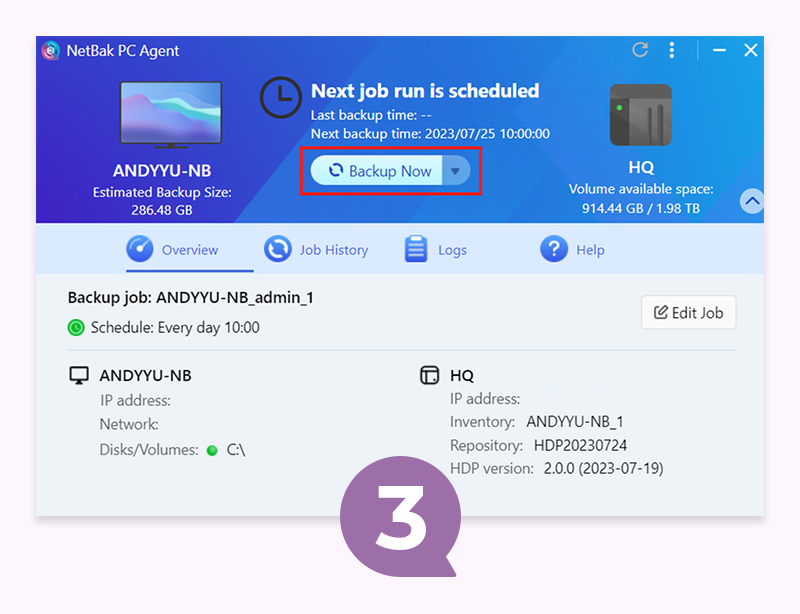The height and width of the screenshot is (614, 800).
Task: Click the Overview gauge icon
Action: pos(140,249)
